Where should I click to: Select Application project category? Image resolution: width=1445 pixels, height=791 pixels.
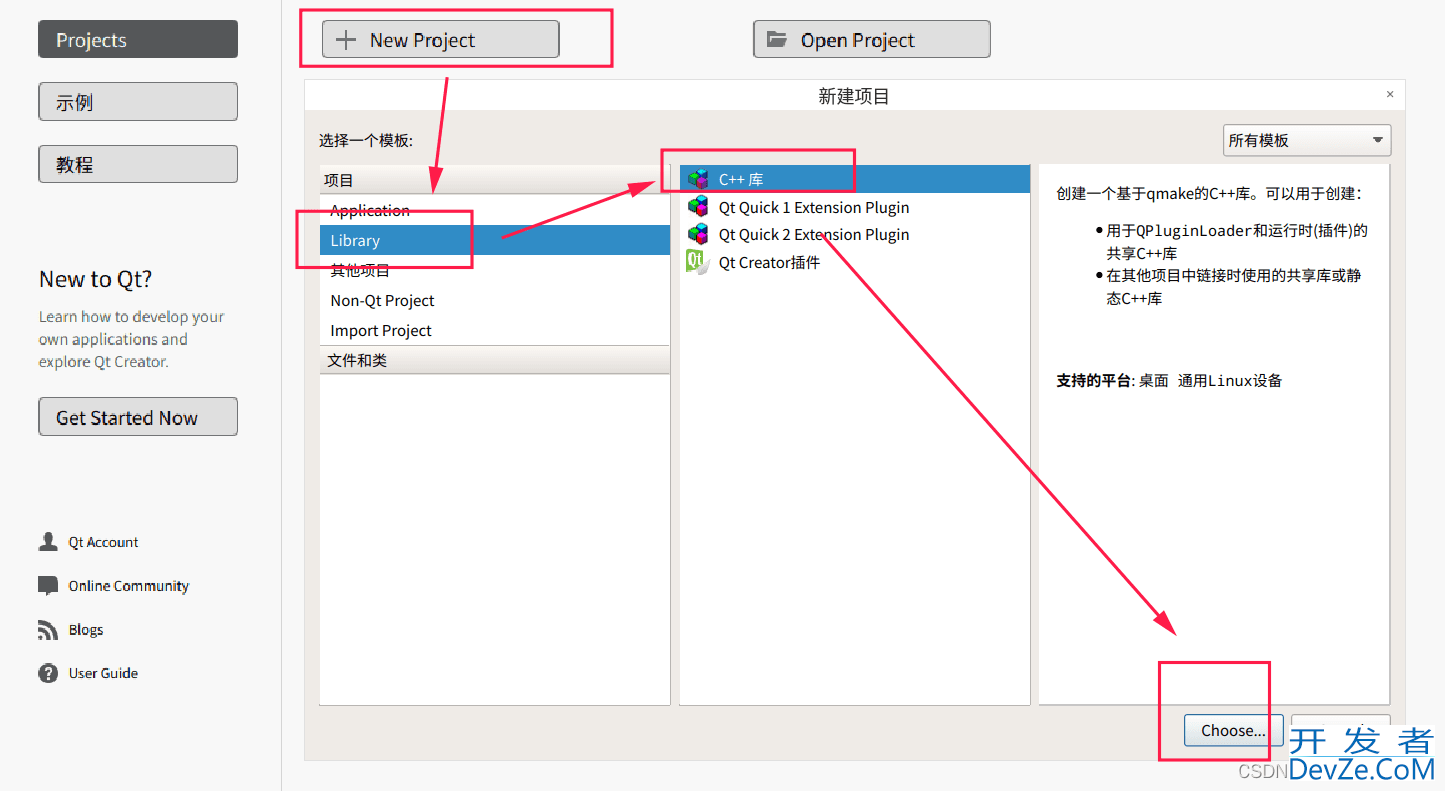pos(495,210)
